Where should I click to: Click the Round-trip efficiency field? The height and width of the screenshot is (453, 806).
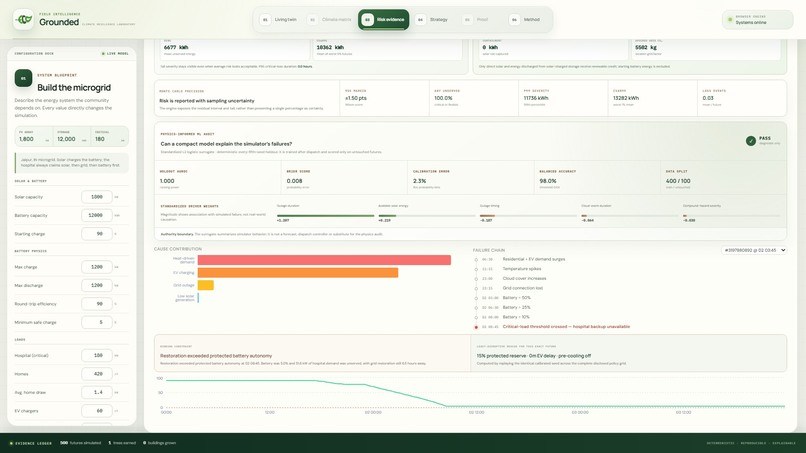pyautogui.click(x=97, y=304)
